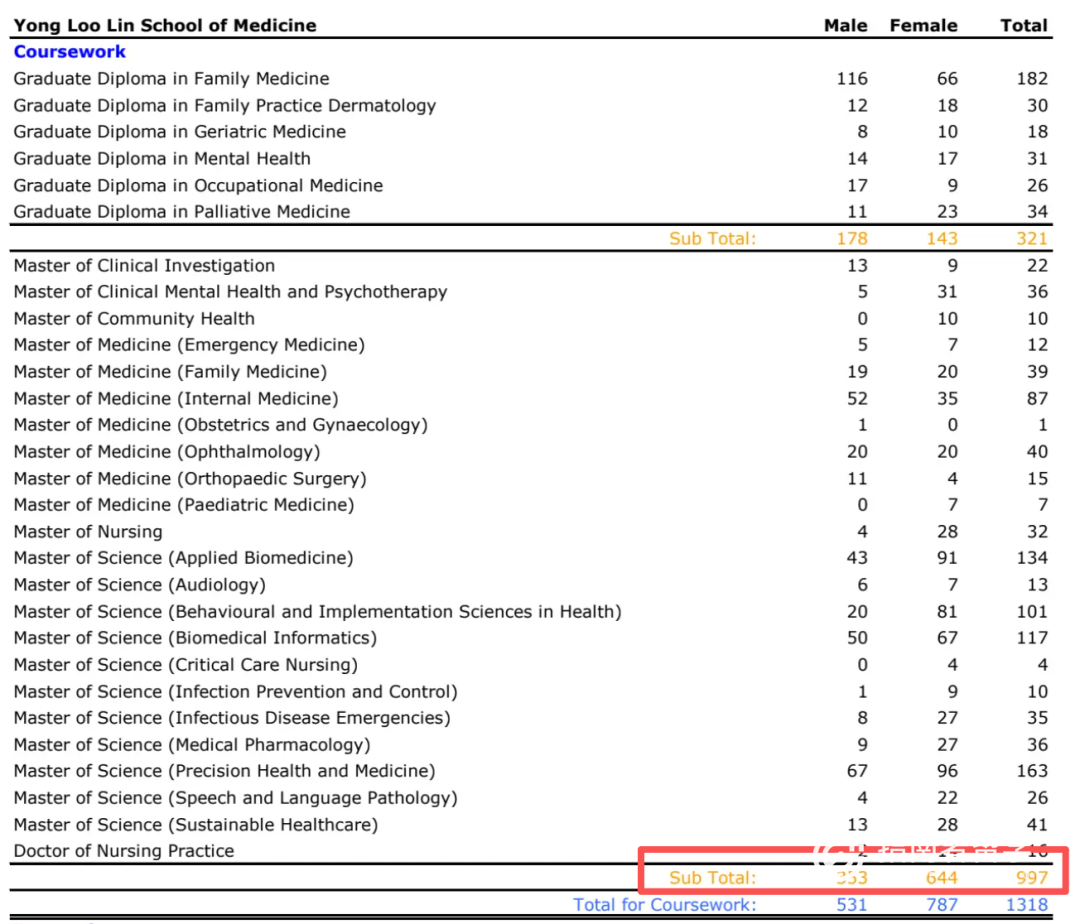This screenshot has height=924, width=1080.
Task: Click the Total for Coursework label
Action: click(664, 905)
